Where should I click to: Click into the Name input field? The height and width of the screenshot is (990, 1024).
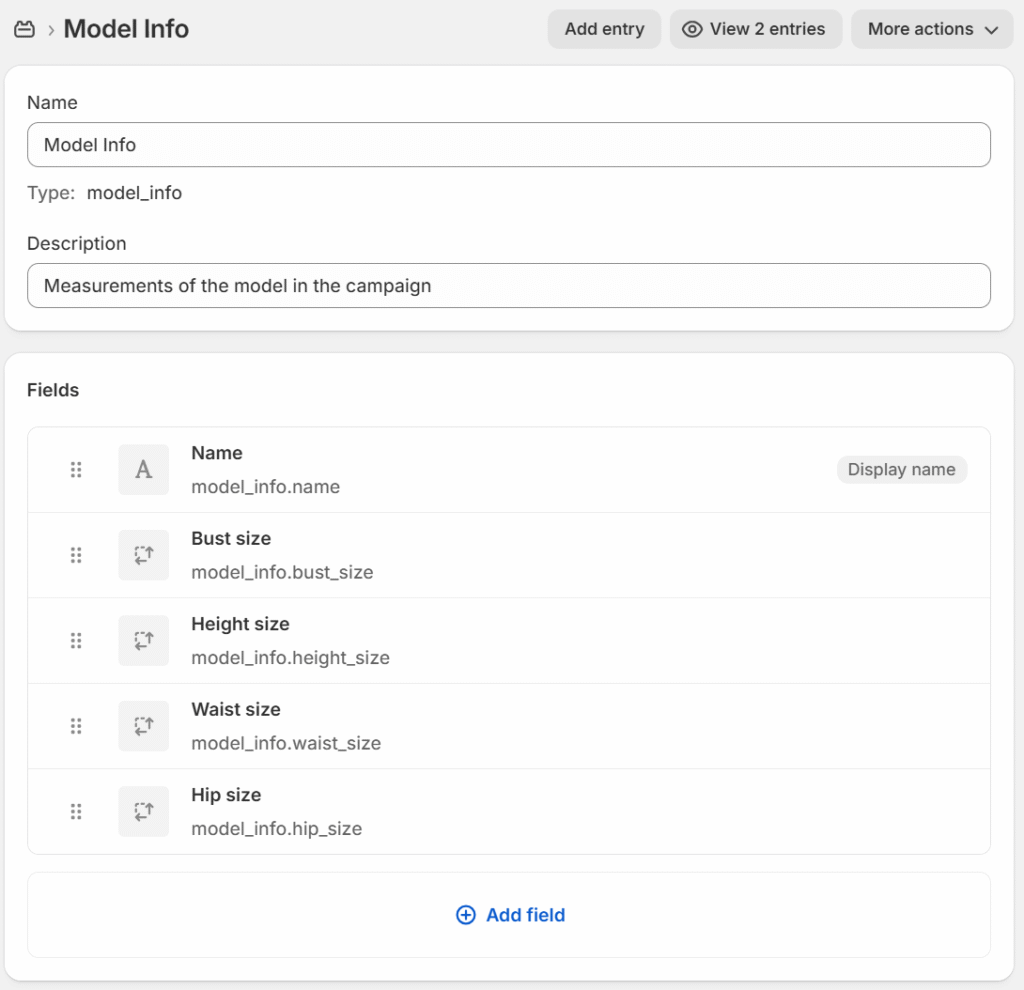pyautogui.click(x=508, y=145)
